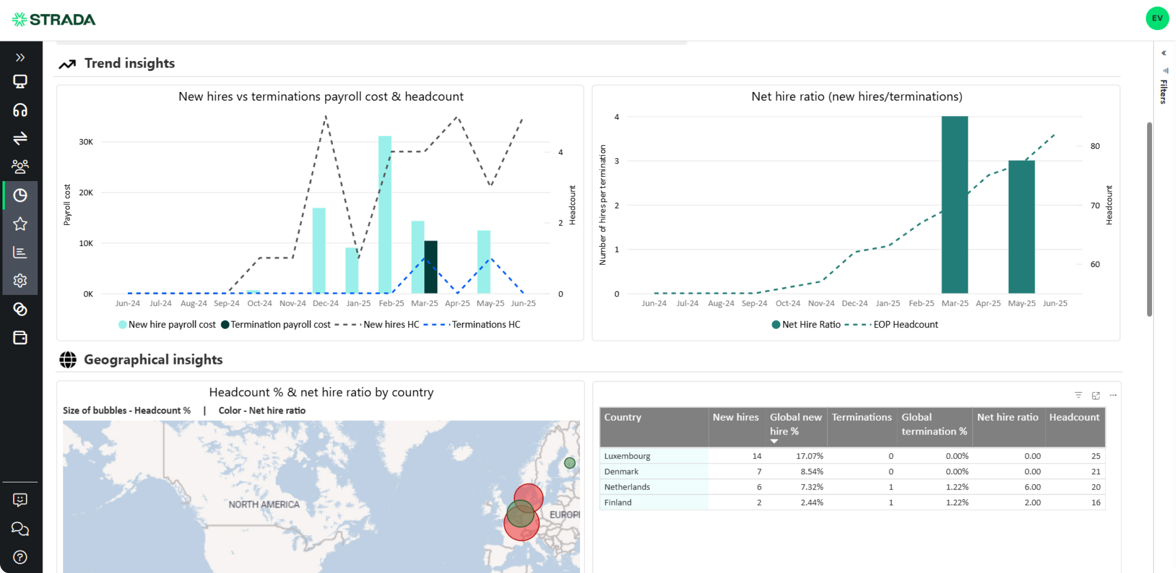Open the EV user profile avatar

pos(1156,18)
